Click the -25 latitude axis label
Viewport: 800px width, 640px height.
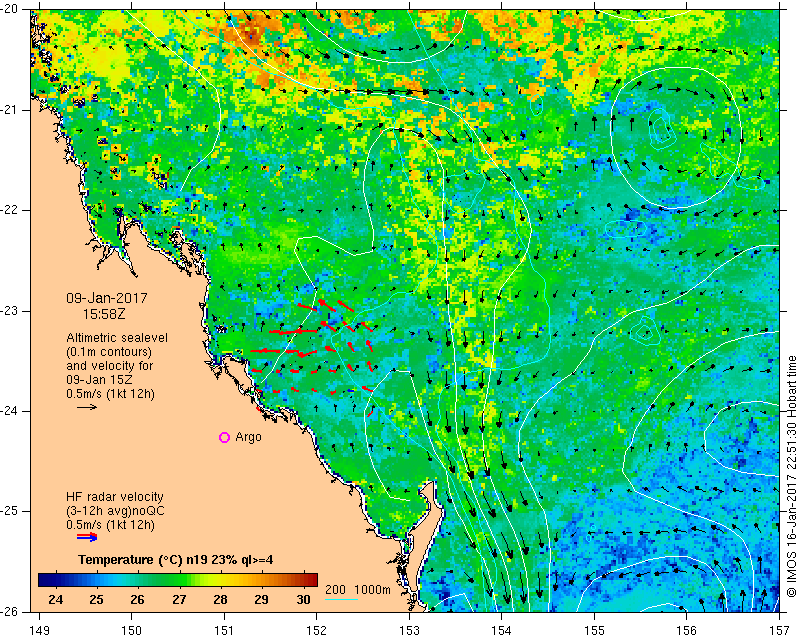click(x=9, y=511)
